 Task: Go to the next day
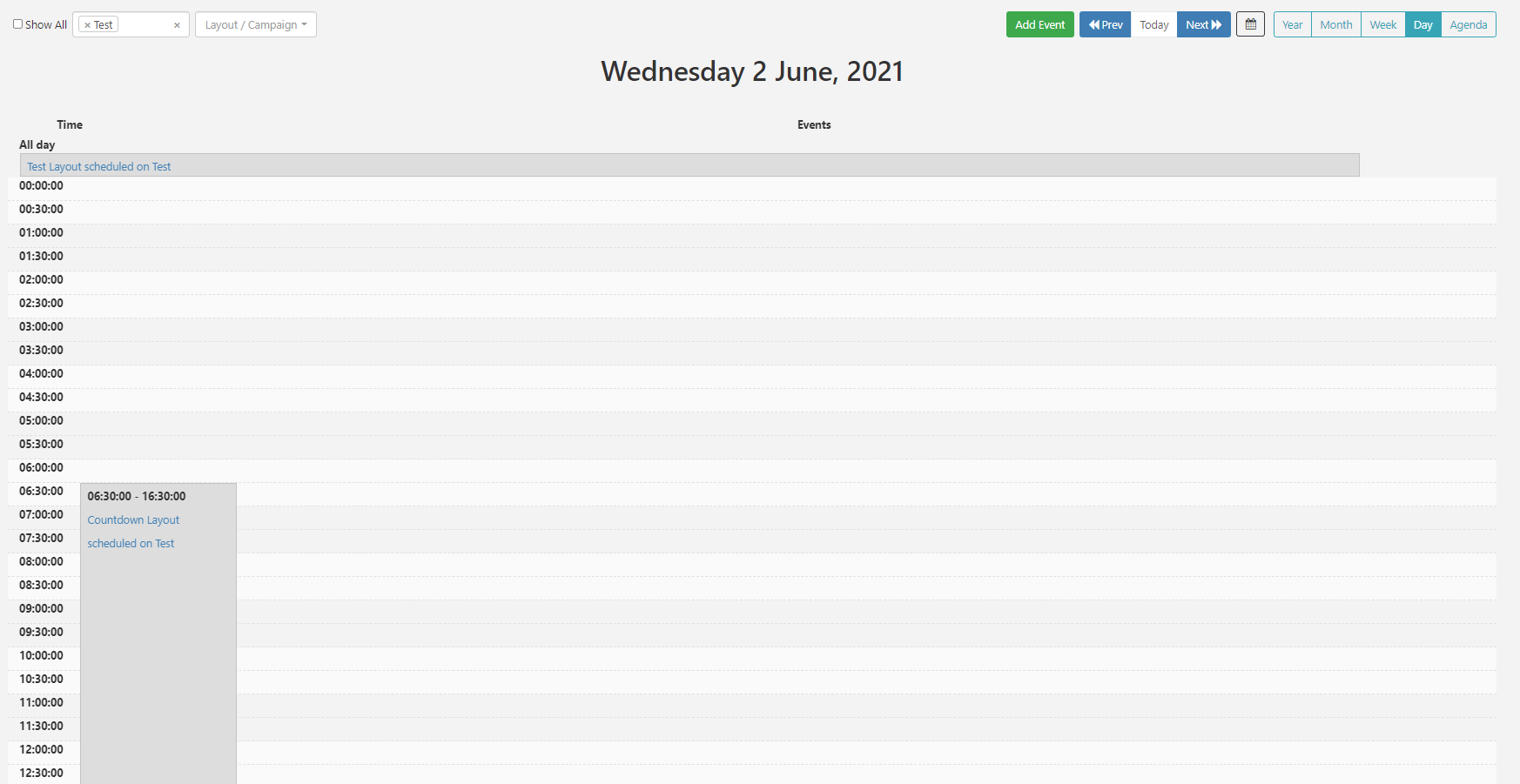[x=1203, y=24]
